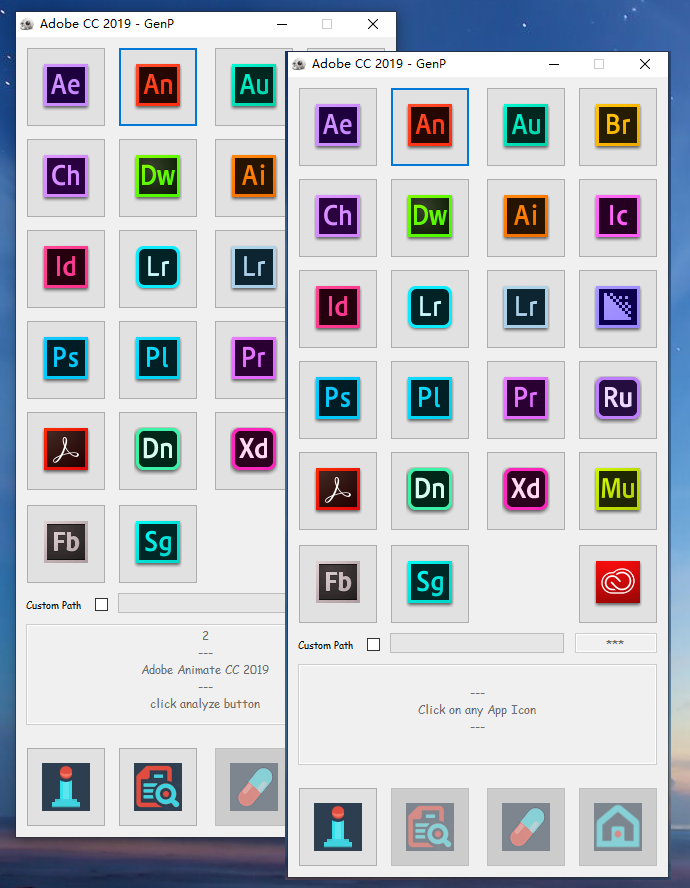Click the custom path field in front window

click(x=476, y=643)
